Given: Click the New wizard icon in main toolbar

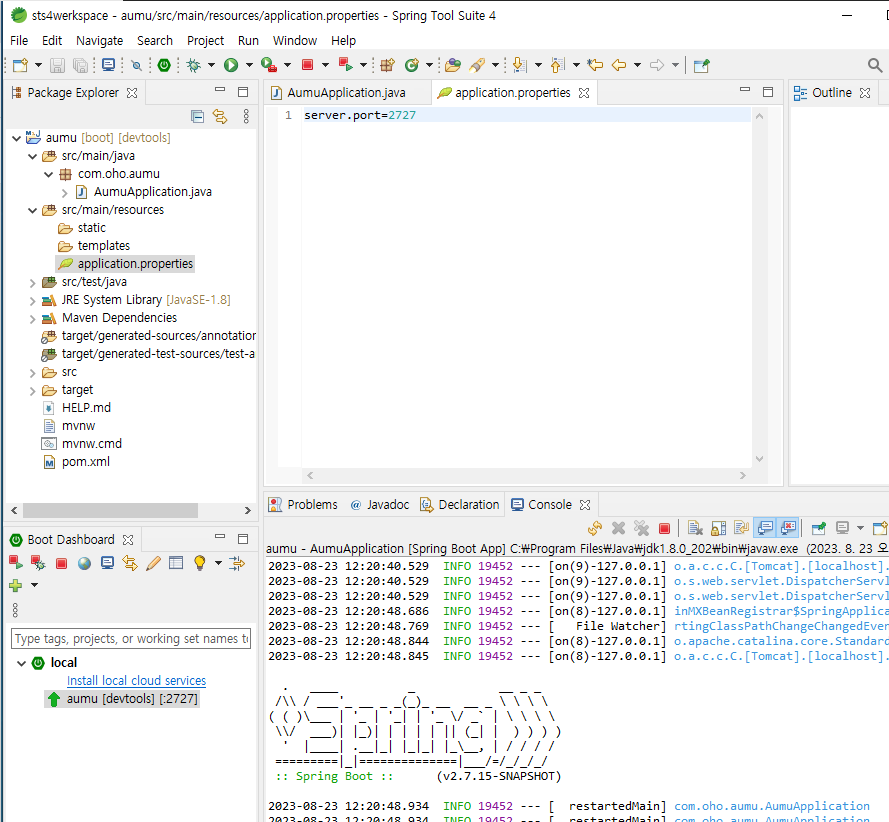Looking at the screenshot, I should pos(20,65).
